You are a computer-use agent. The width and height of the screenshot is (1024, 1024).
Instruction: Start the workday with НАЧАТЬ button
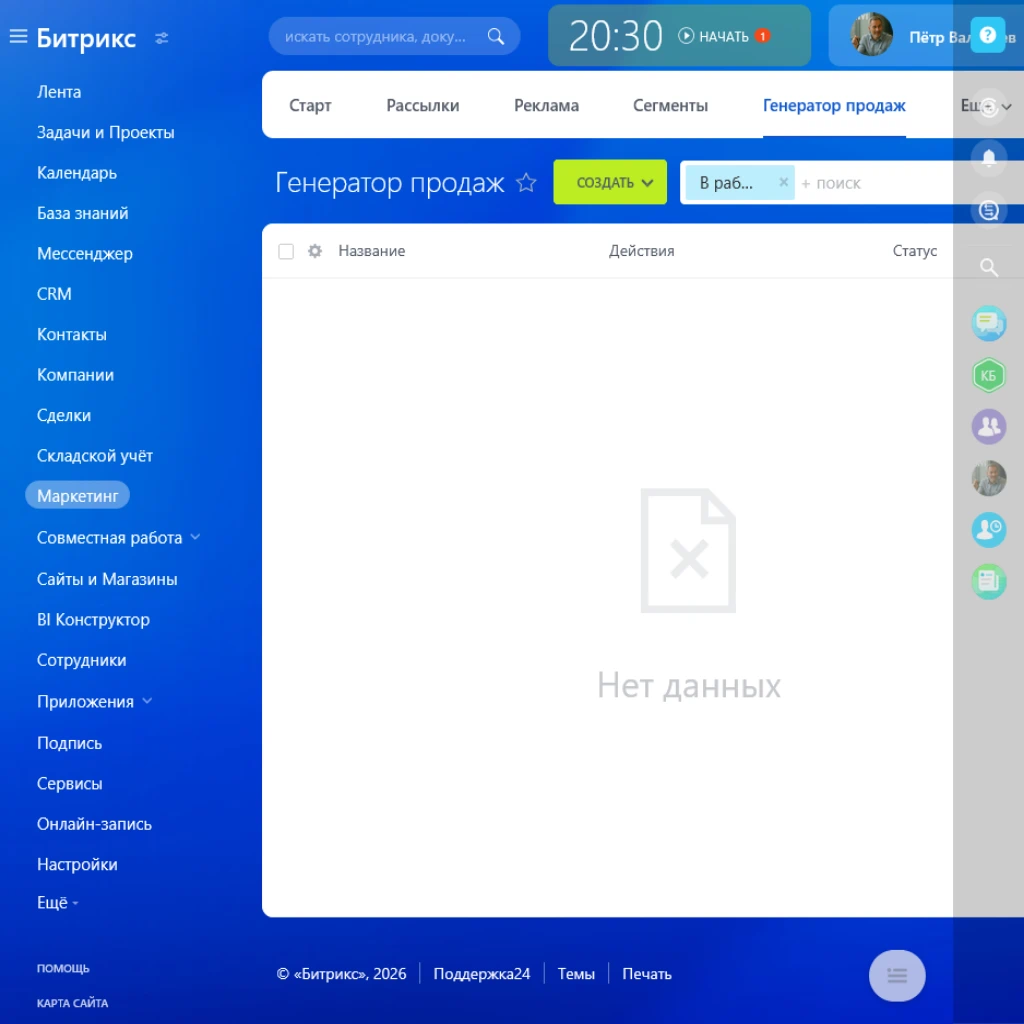click(714, 36)
